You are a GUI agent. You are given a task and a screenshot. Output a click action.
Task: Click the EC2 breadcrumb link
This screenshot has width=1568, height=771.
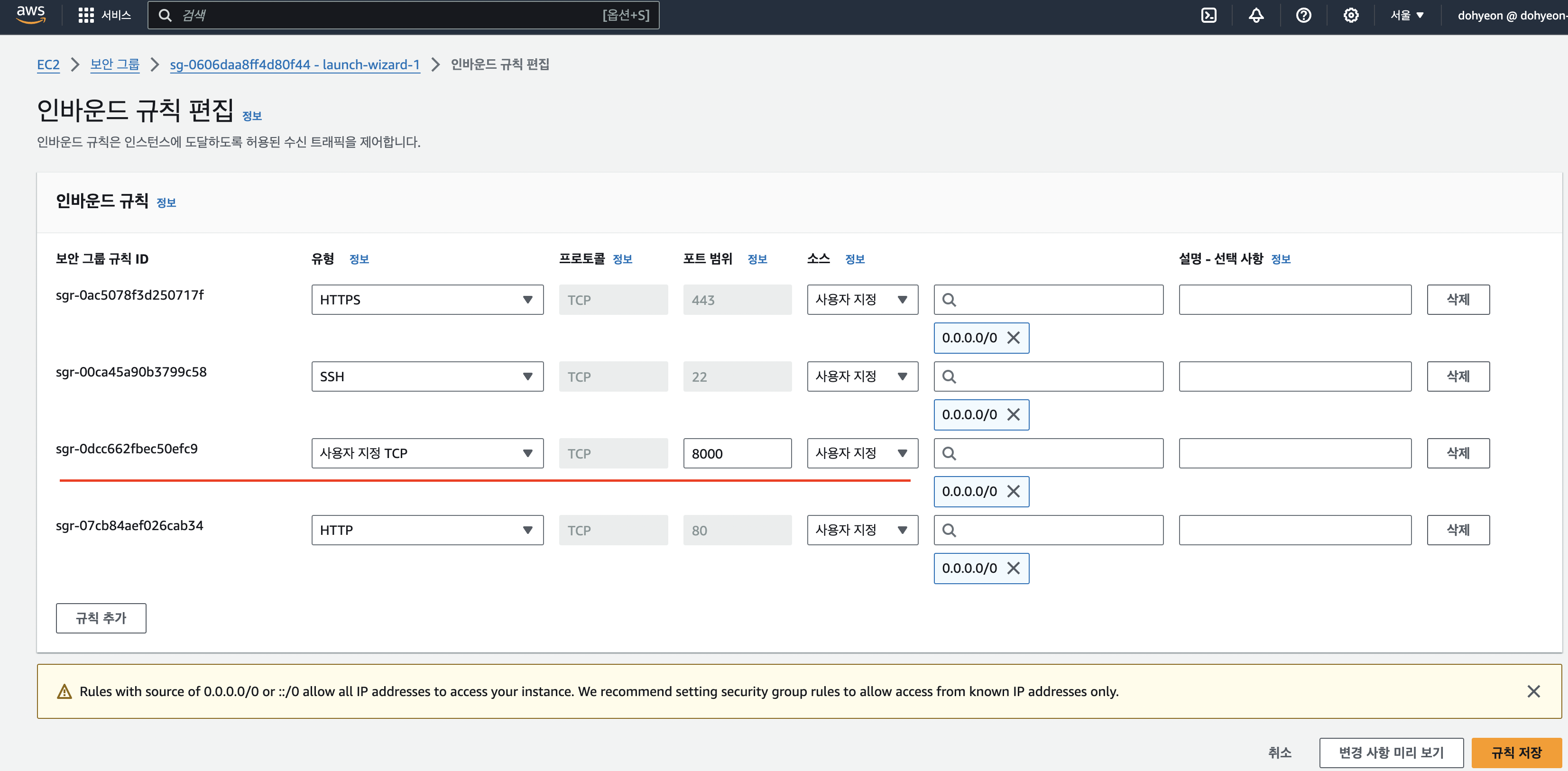[x=48, y=64]
